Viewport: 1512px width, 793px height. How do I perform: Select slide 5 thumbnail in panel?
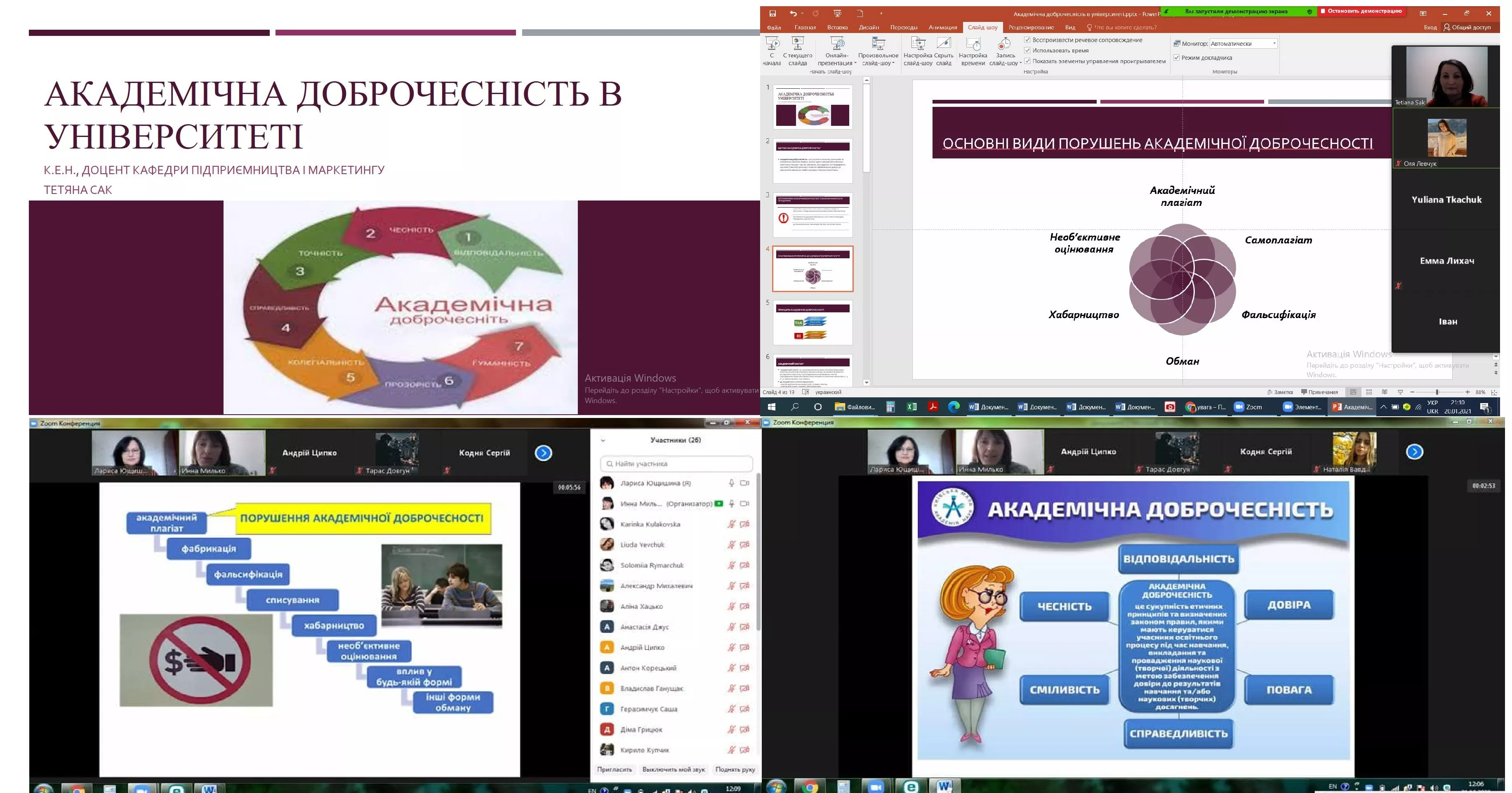[x=813, y=323]
